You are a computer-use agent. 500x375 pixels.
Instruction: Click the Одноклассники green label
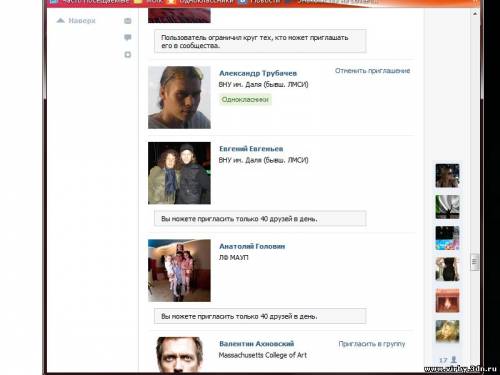(x=245, y=99)
